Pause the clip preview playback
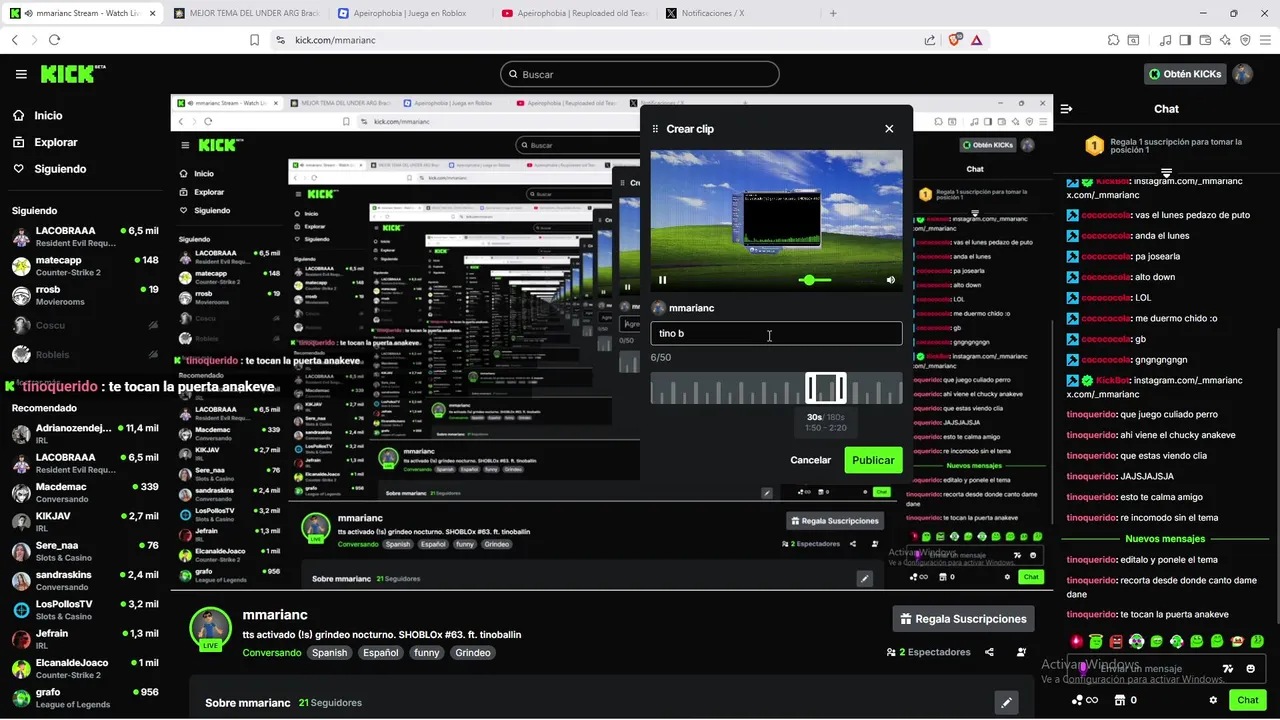Screen dimensions: 1280x720 click(x=662, y=280)
